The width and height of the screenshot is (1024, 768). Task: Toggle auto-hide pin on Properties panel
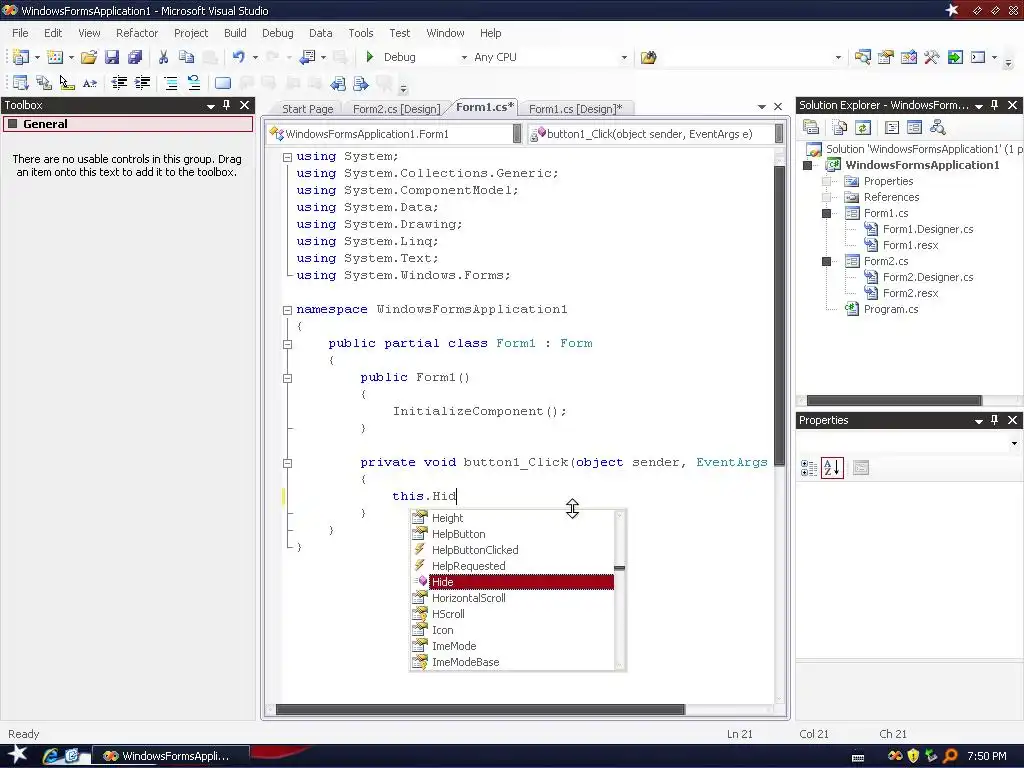(995, 420)
